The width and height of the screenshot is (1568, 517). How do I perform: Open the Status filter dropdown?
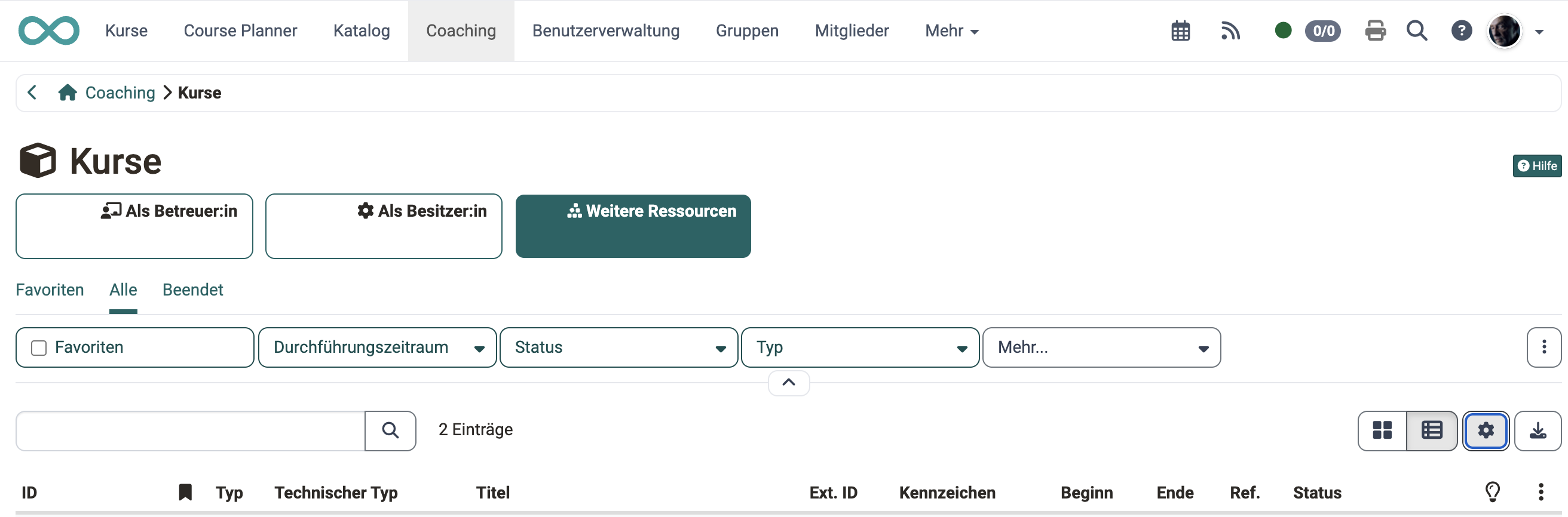click(x=619, y=347)
